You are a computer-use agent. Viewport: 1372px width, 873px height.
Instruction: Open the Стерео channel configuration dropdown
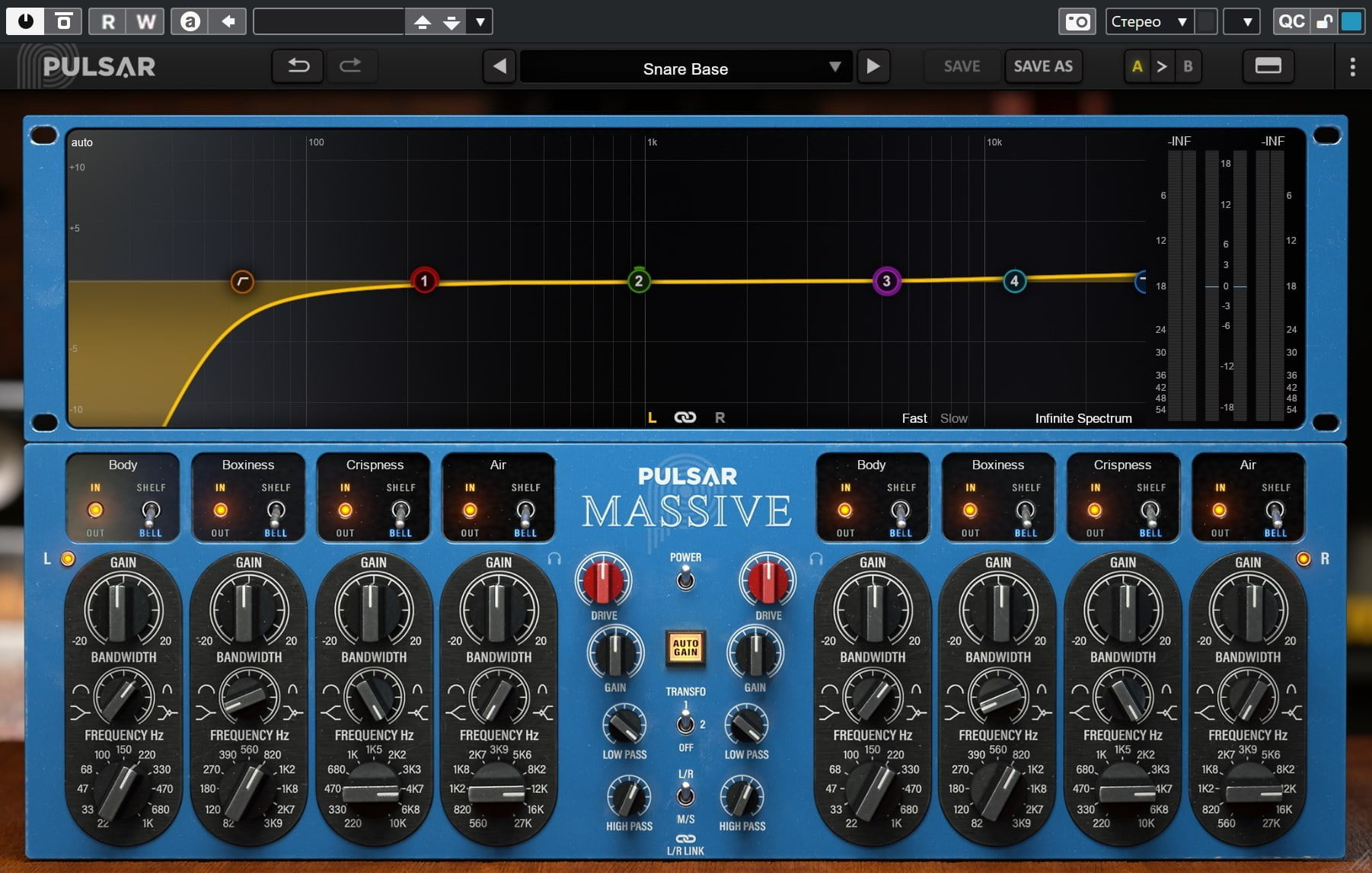[x=1149, y=21]
